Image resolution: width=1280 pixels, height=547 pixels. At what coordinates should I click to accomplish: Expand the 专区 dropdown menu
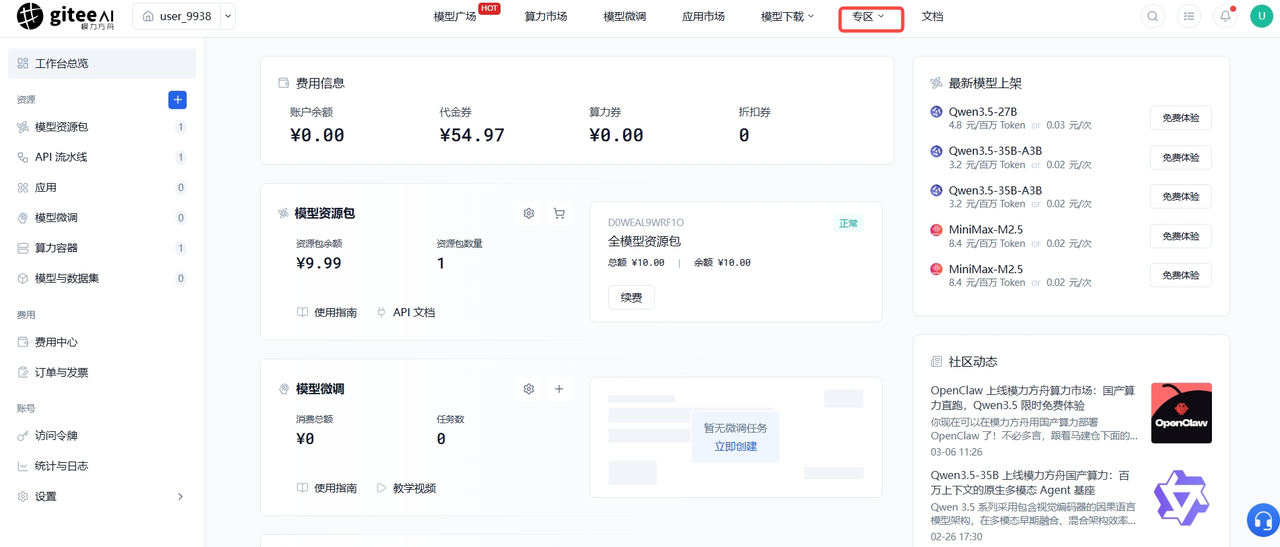(868, 16)
